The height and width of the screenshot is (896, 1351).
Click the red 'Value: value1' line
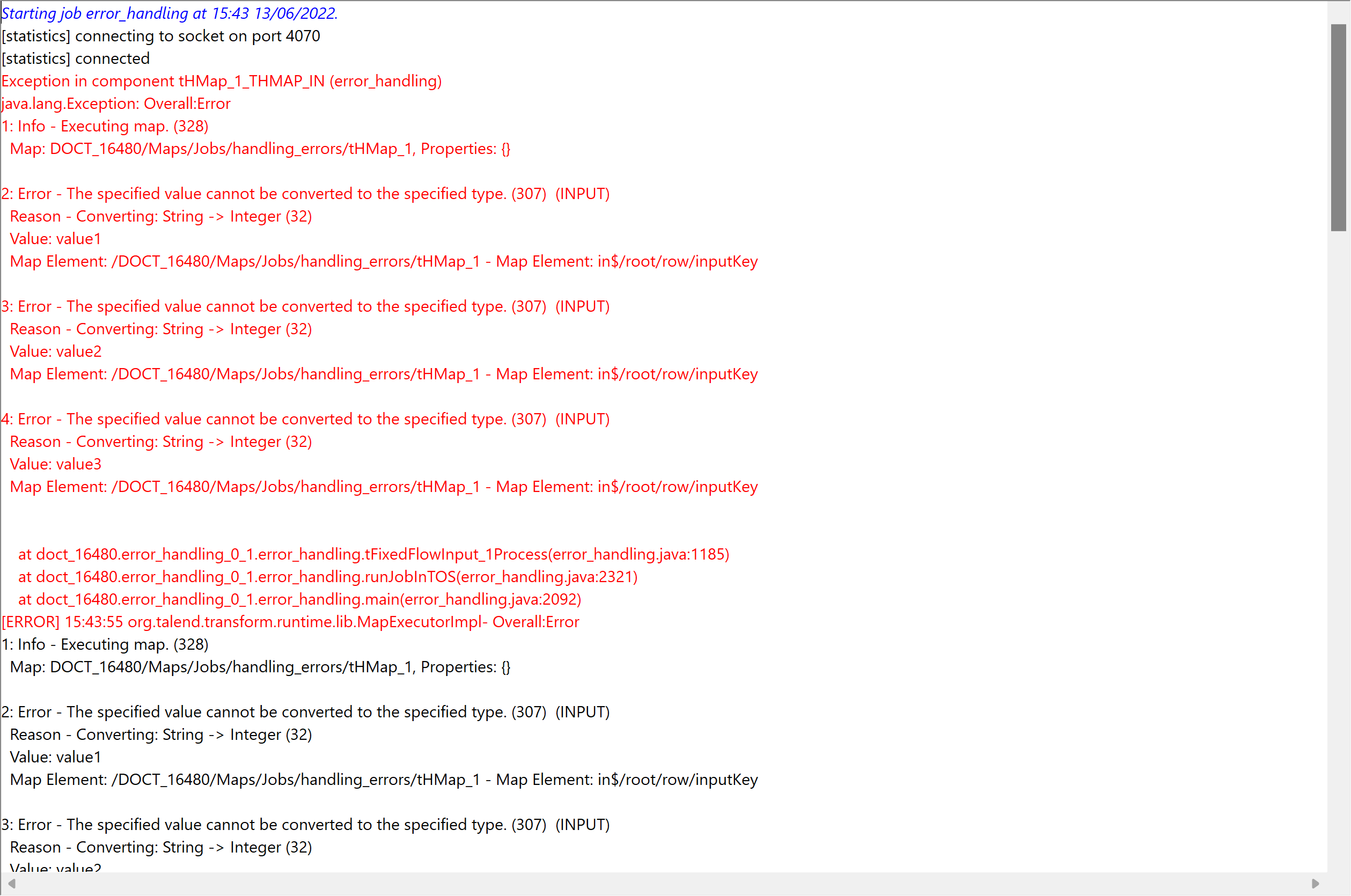point(55,239)
